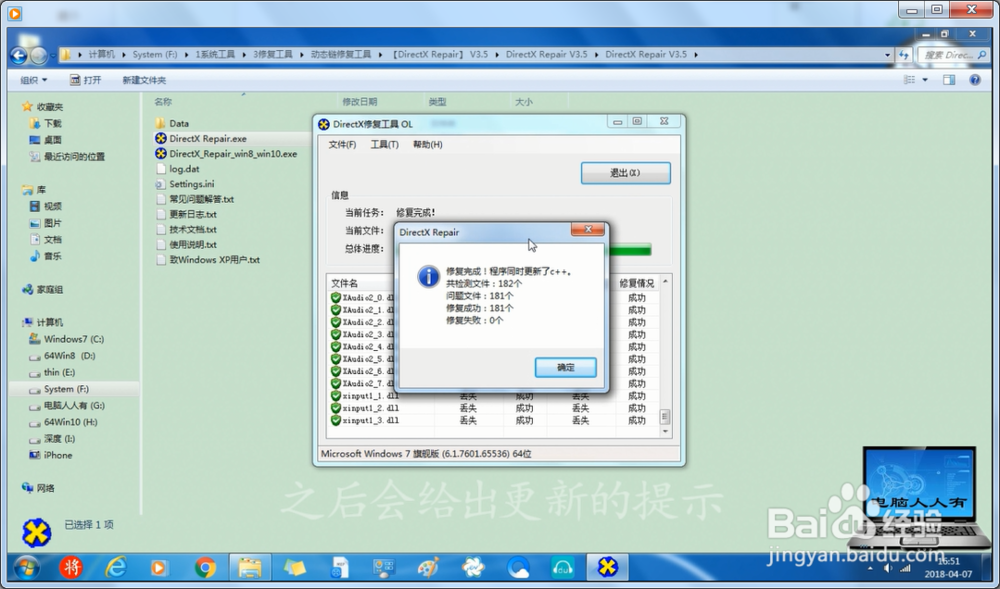Open Paint palette icon on taskbar
The width and height of the screenshot is (1000, 589).
pos(428,567)
